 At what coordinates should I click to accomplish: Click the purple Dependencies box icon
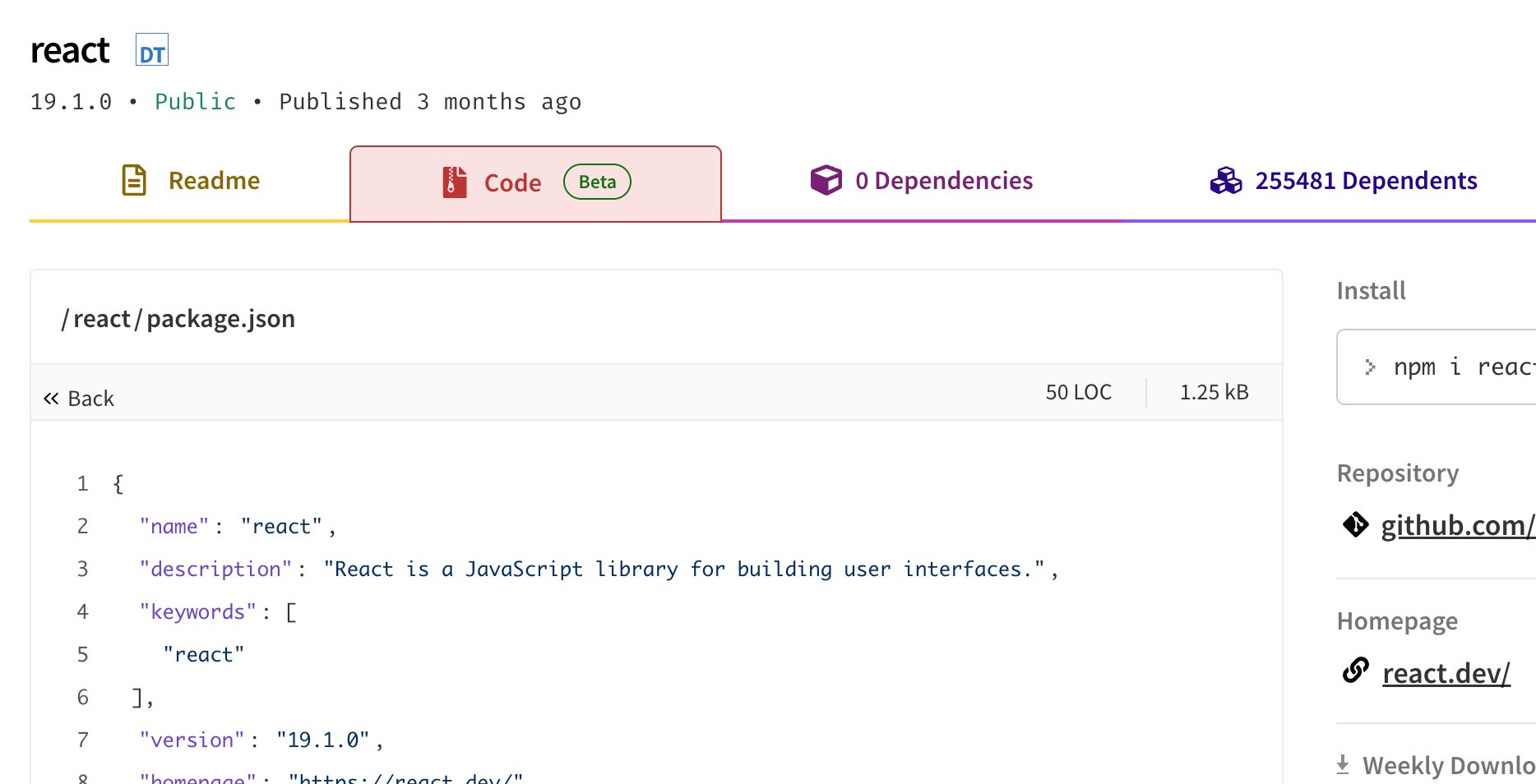tap(826, 181)
